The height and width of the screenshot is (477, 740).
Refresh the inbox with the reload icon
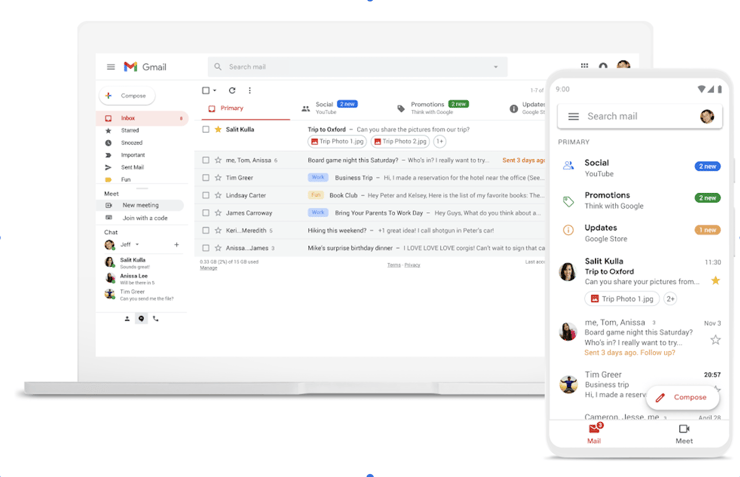(x=232, y=90)
